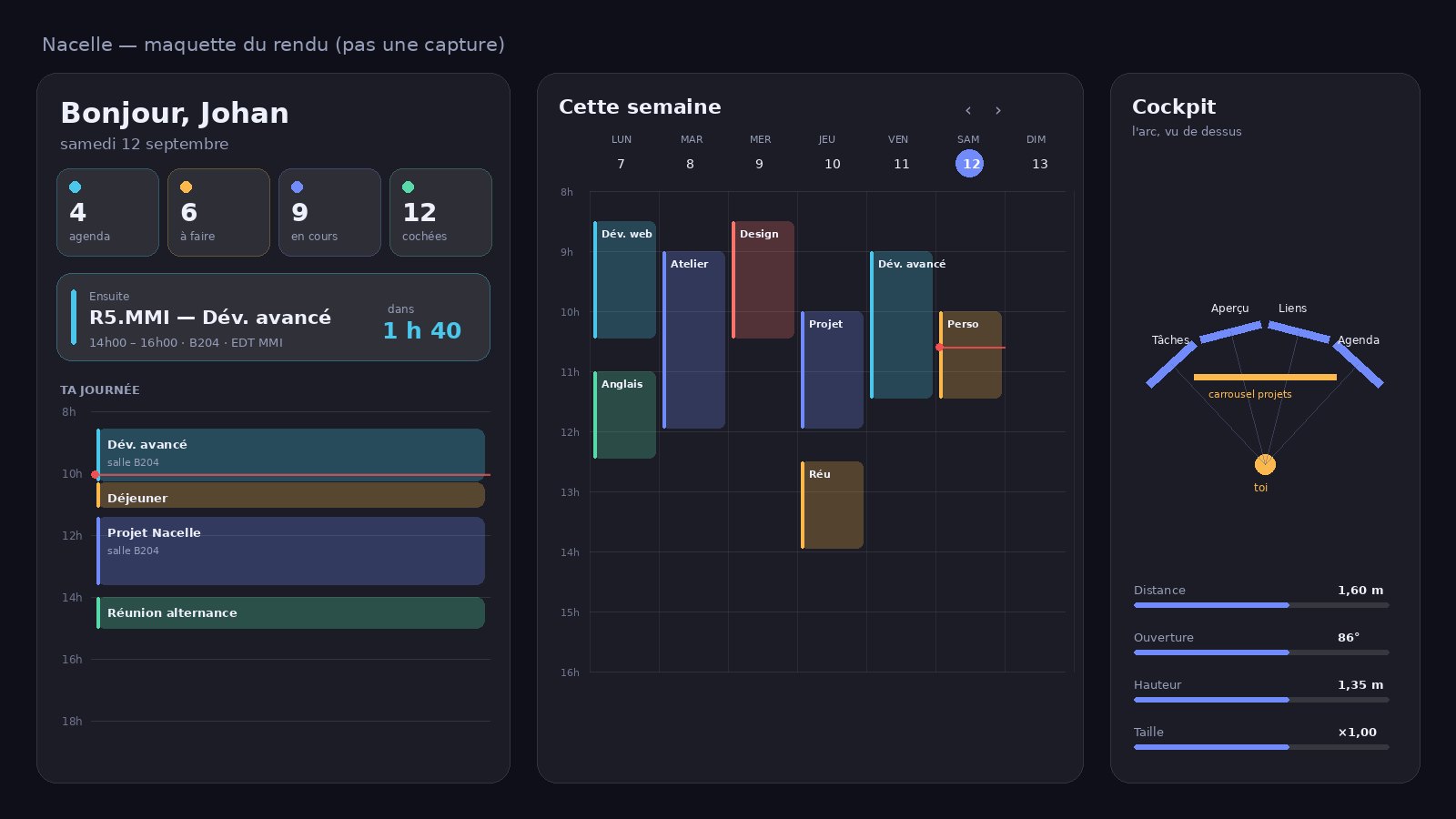Viewport: 1456px width, 819px height.
Task: Adjust the Taille slider
Action: 1261,747
